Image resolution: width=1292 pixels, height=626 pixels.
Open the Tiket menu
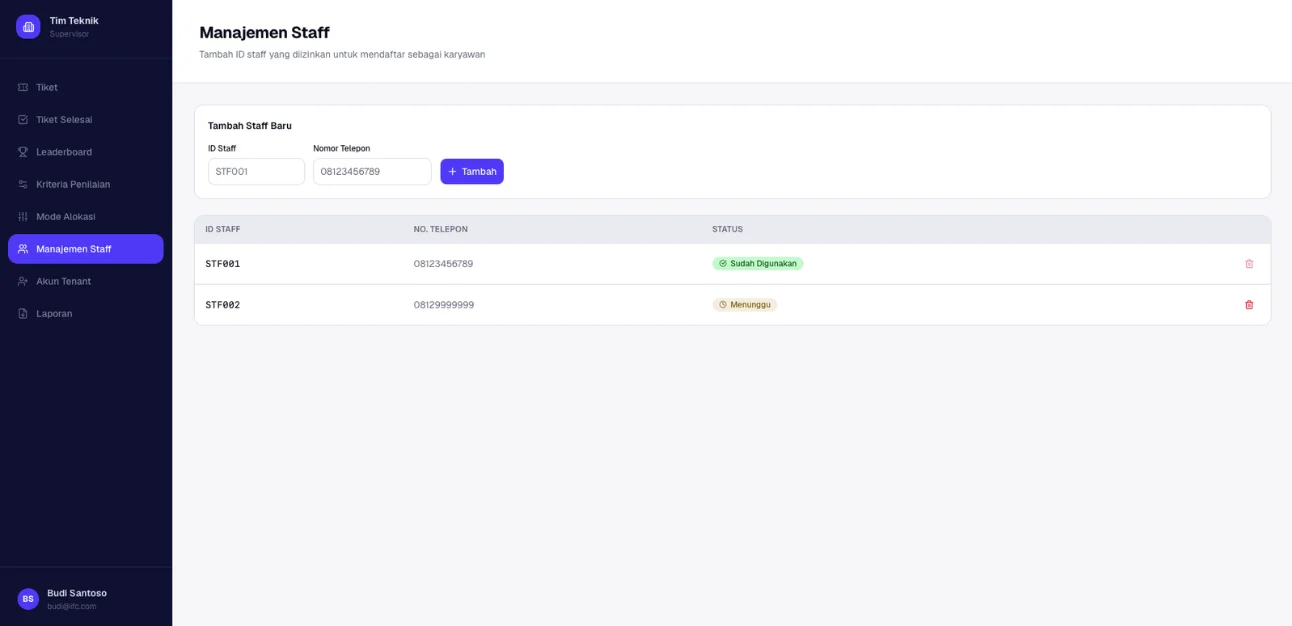coord(85,87)
